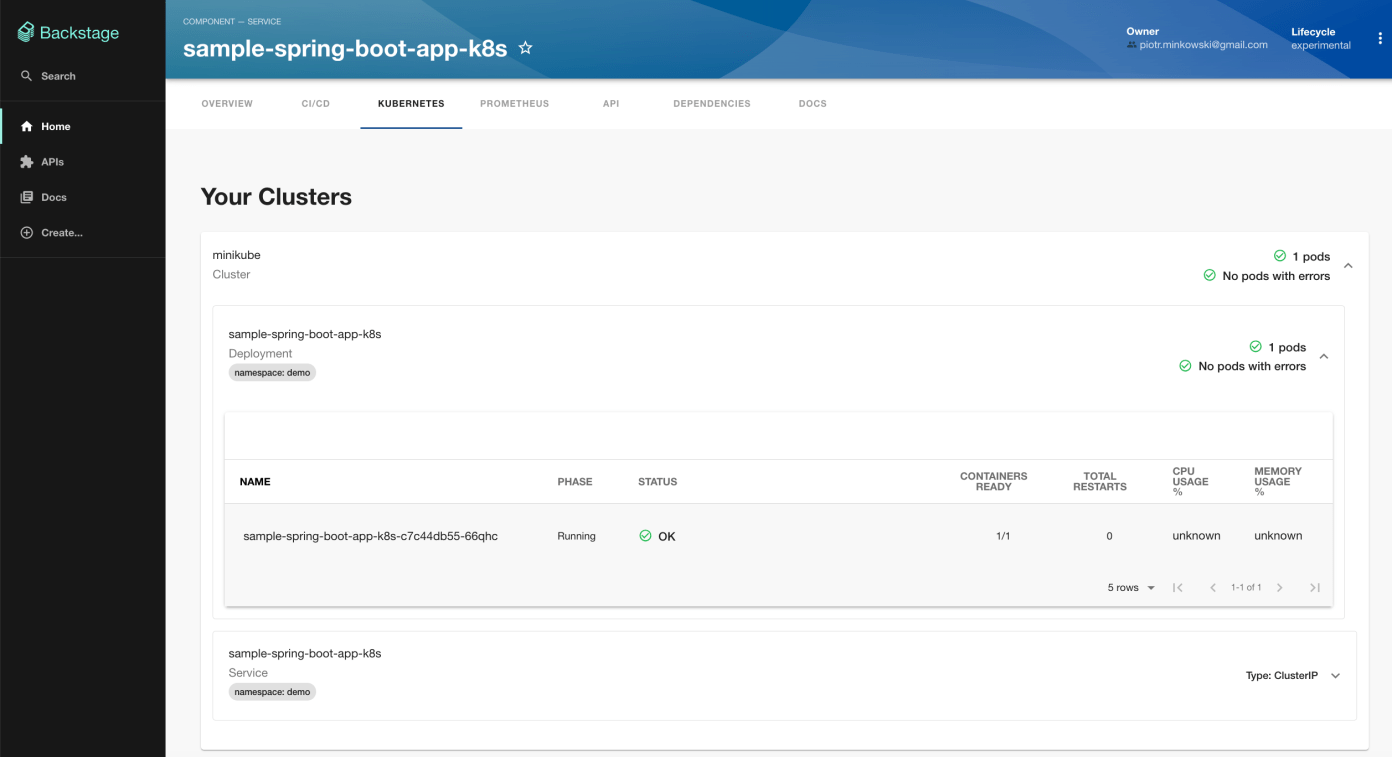Click the Service namespace: demo chip
This screenshot has height=757, width=1392.
point(272,692)
